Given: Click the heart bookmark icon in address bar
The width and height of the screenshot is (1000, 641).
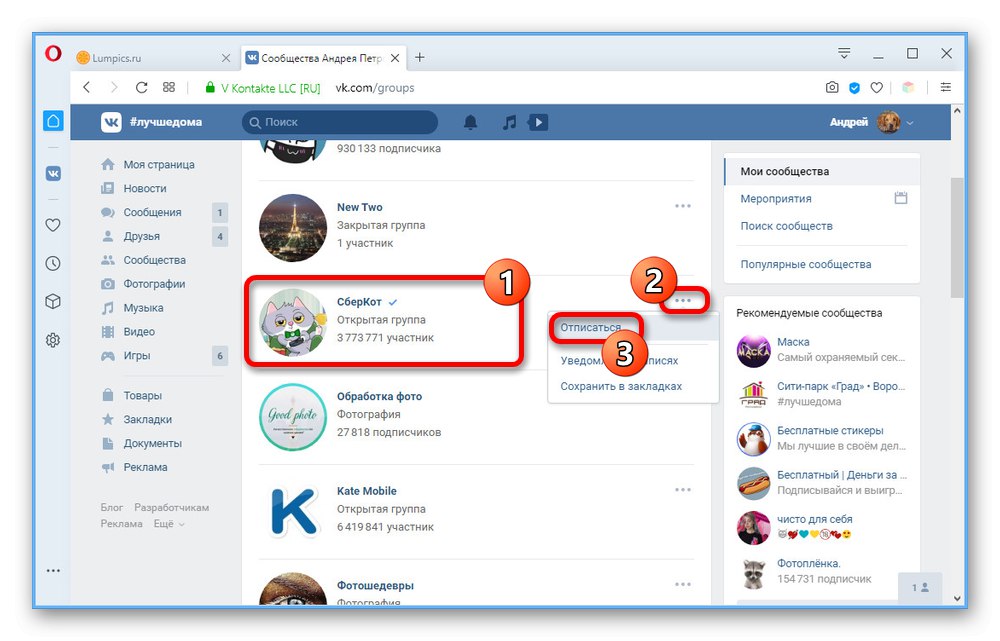Looking at the screenshot, I should coord(877,88).
